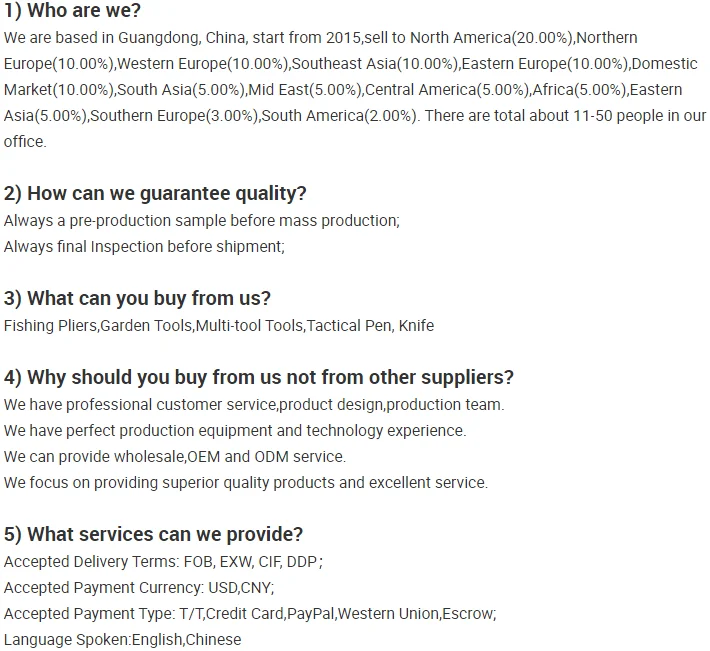Click the "Accepted Payment Currency" line
The image size is (710, 651).
pyautogui.click(x=139, y=588)
